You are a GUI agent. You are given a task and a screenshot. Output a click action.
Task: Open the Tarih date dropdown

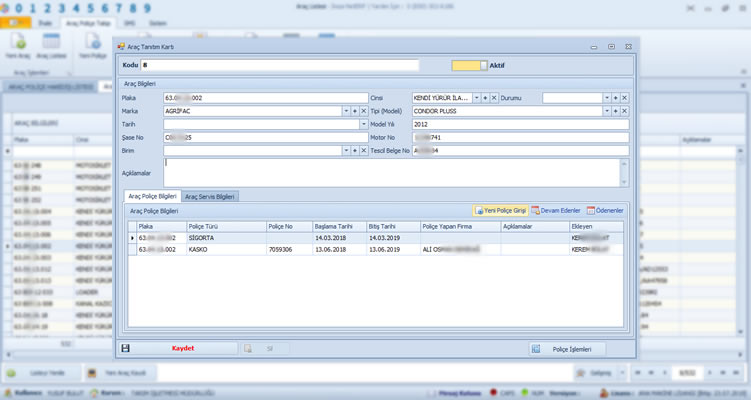pos(364,124)
